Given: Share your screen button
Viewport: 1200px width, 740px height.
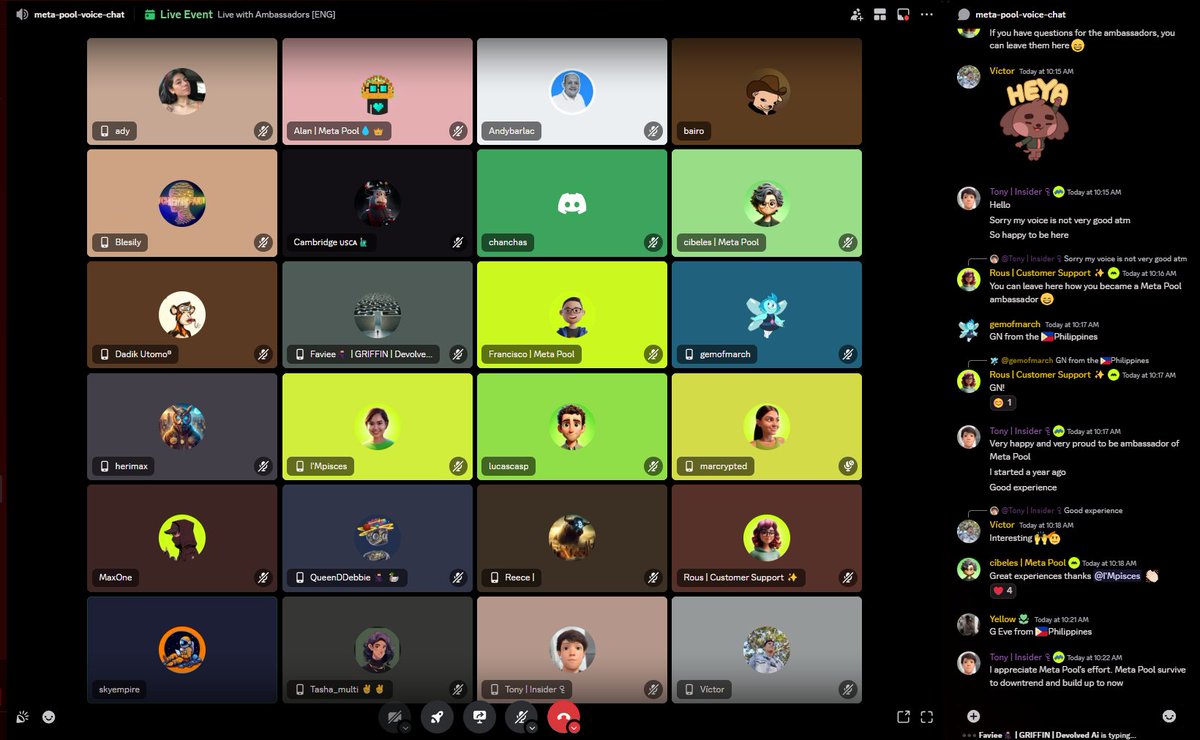Looking at the screenshot, I should 479,717.
